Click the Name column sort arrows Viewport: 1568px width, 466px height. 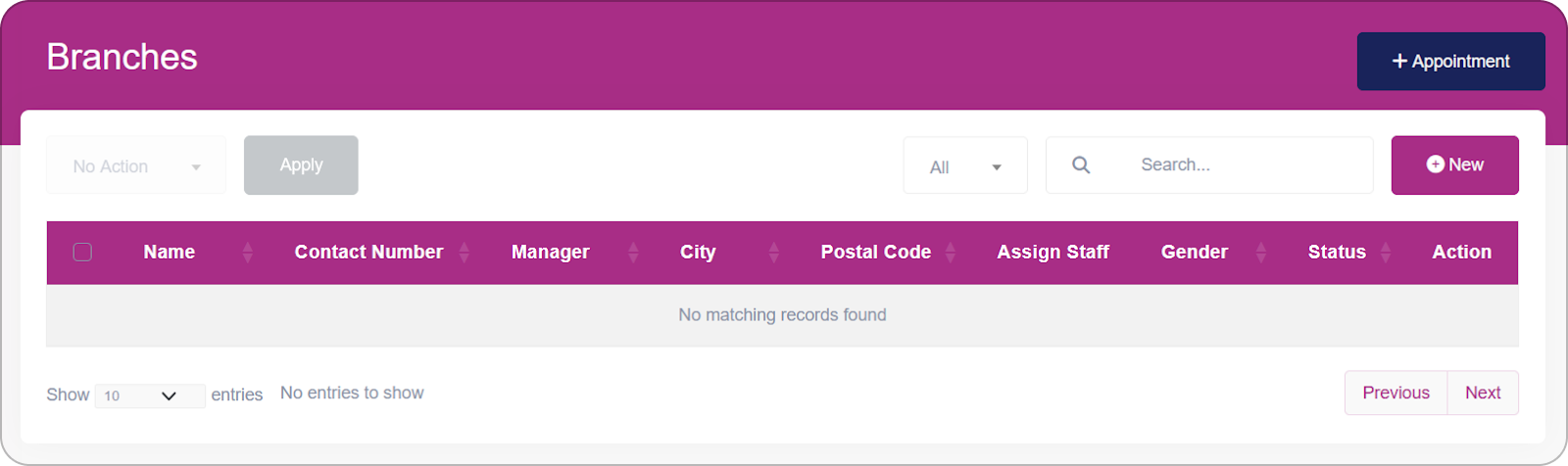248,253
